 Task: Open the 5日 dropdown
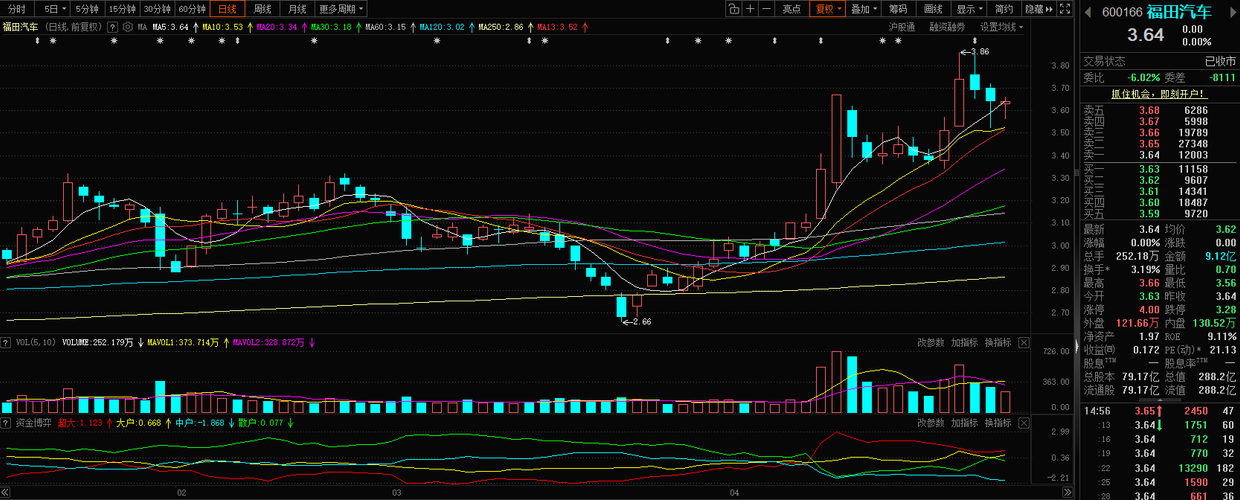pos(52,9)
